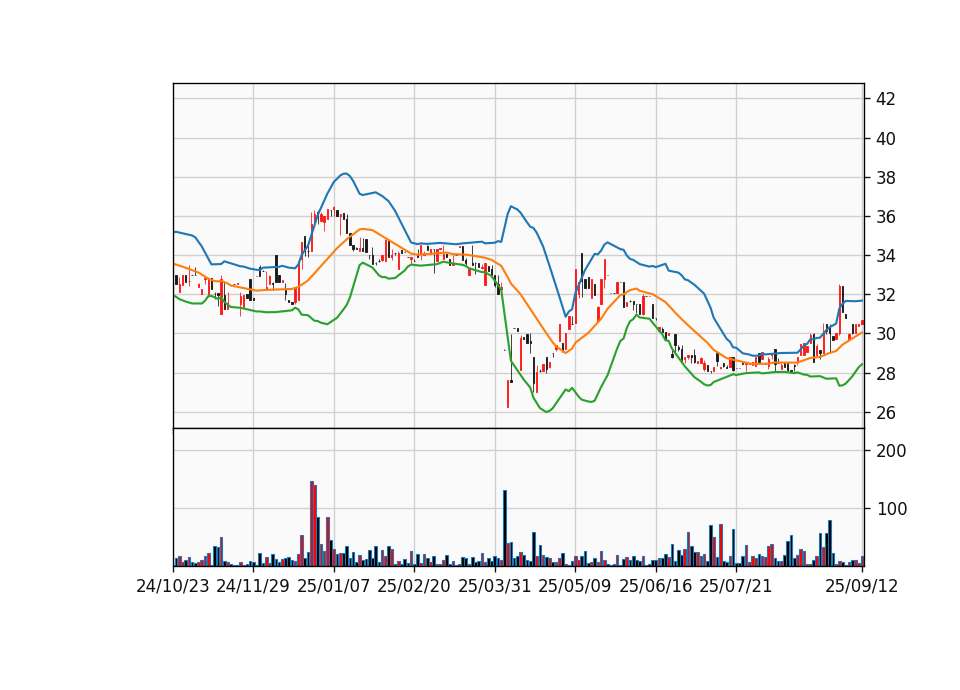Click the 30 price axis label

point(886,334)
